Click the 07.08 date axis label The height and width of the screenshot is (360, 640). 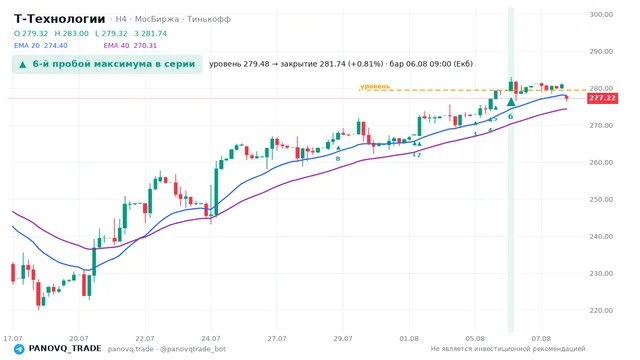point(541,339)
